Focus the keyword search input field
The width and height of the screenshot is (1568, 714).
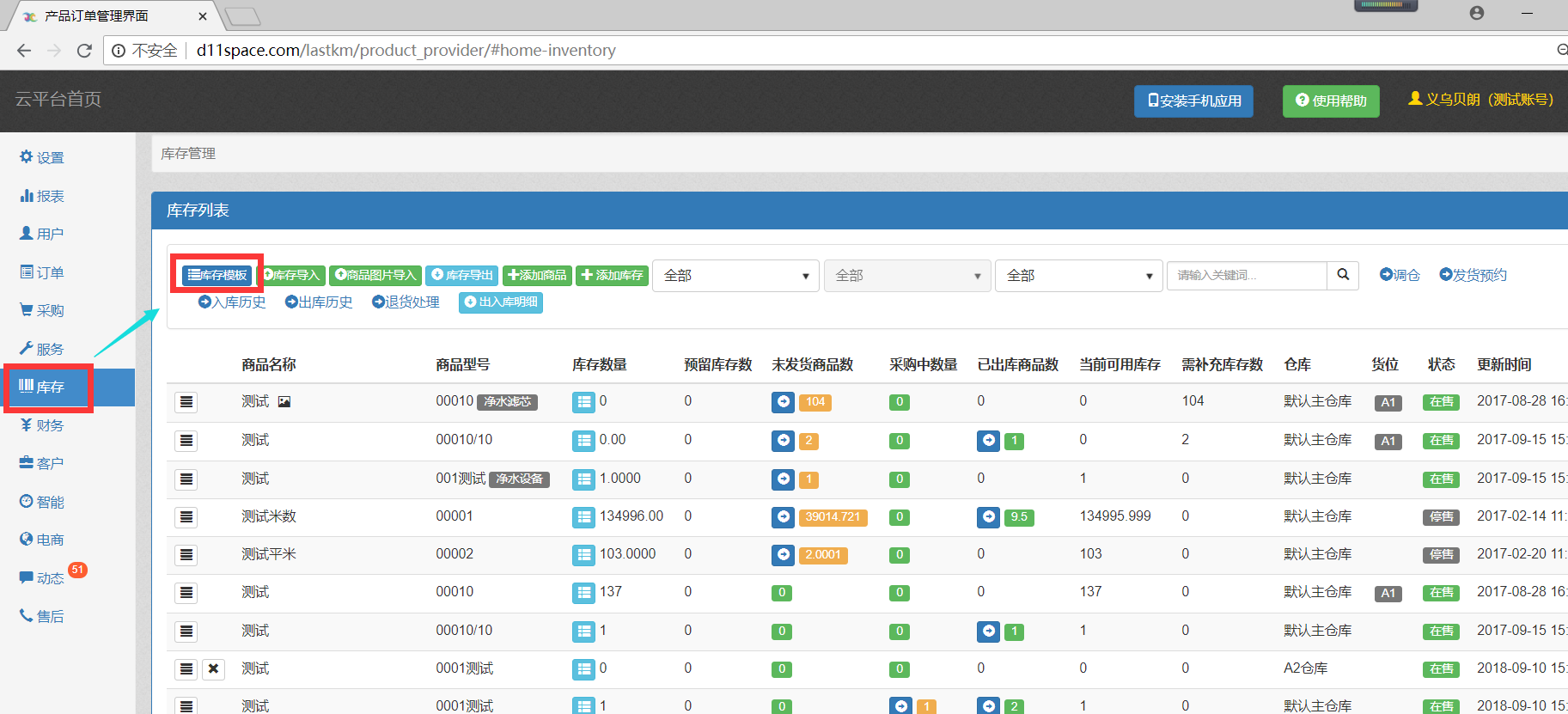coord(1247,275)
